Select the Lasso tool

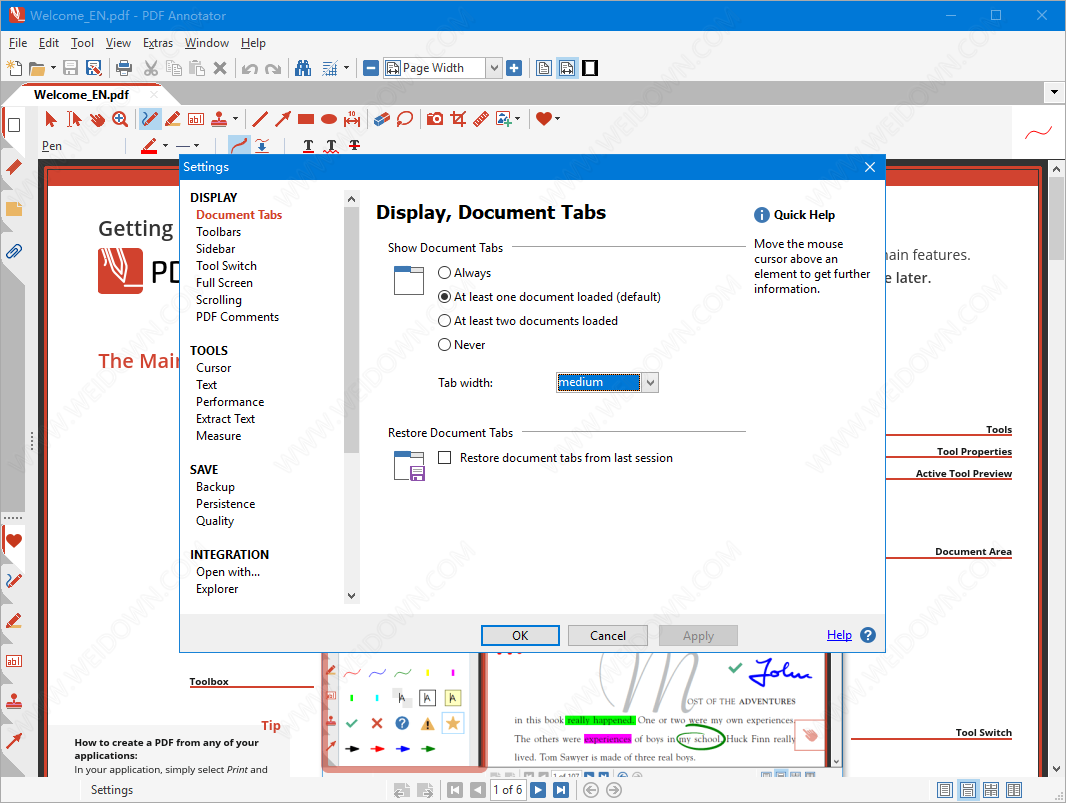click(405, 119)
